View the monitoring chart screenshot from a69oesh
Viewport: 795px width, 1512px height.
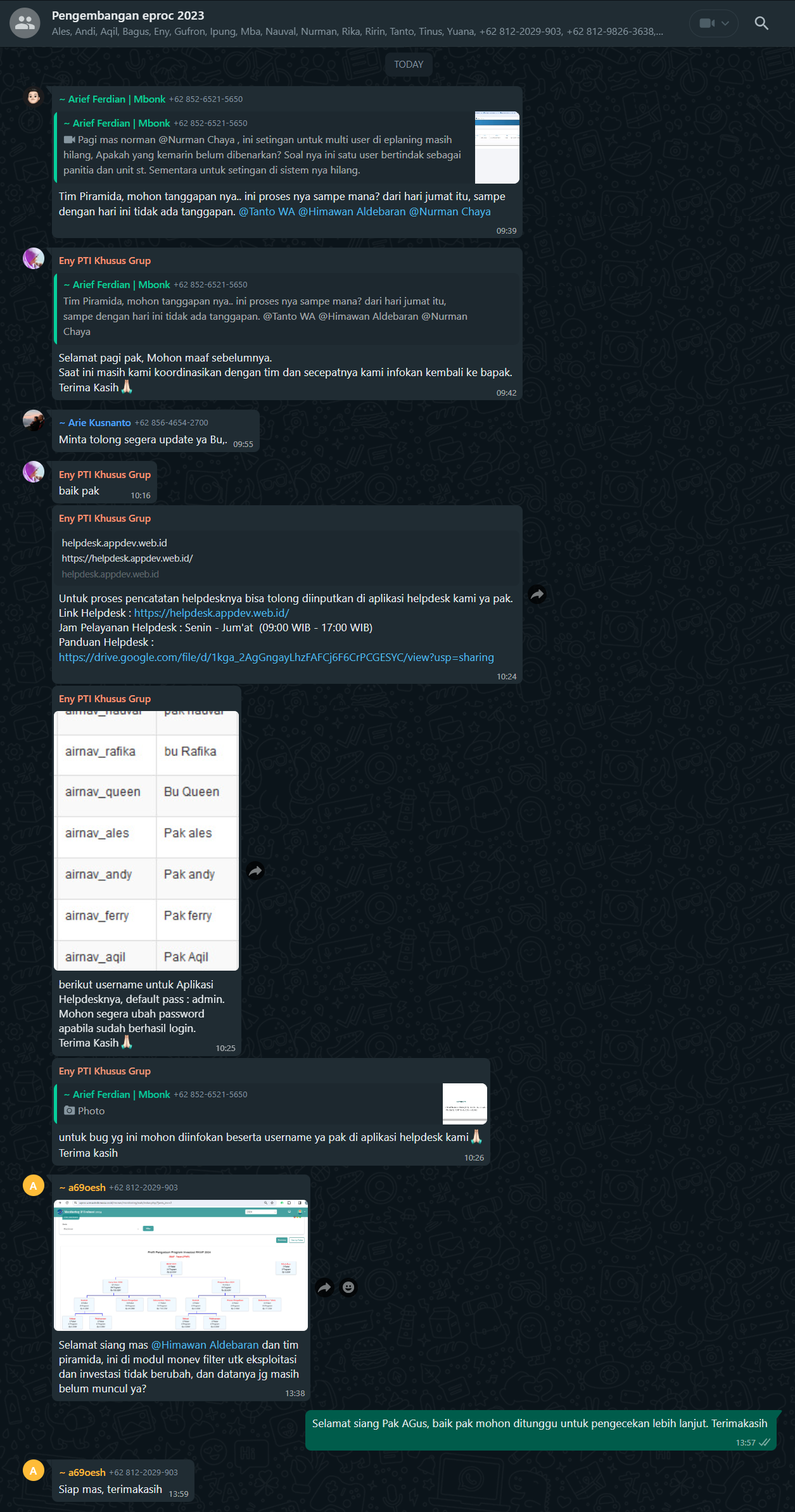(x=181, y=1265)
